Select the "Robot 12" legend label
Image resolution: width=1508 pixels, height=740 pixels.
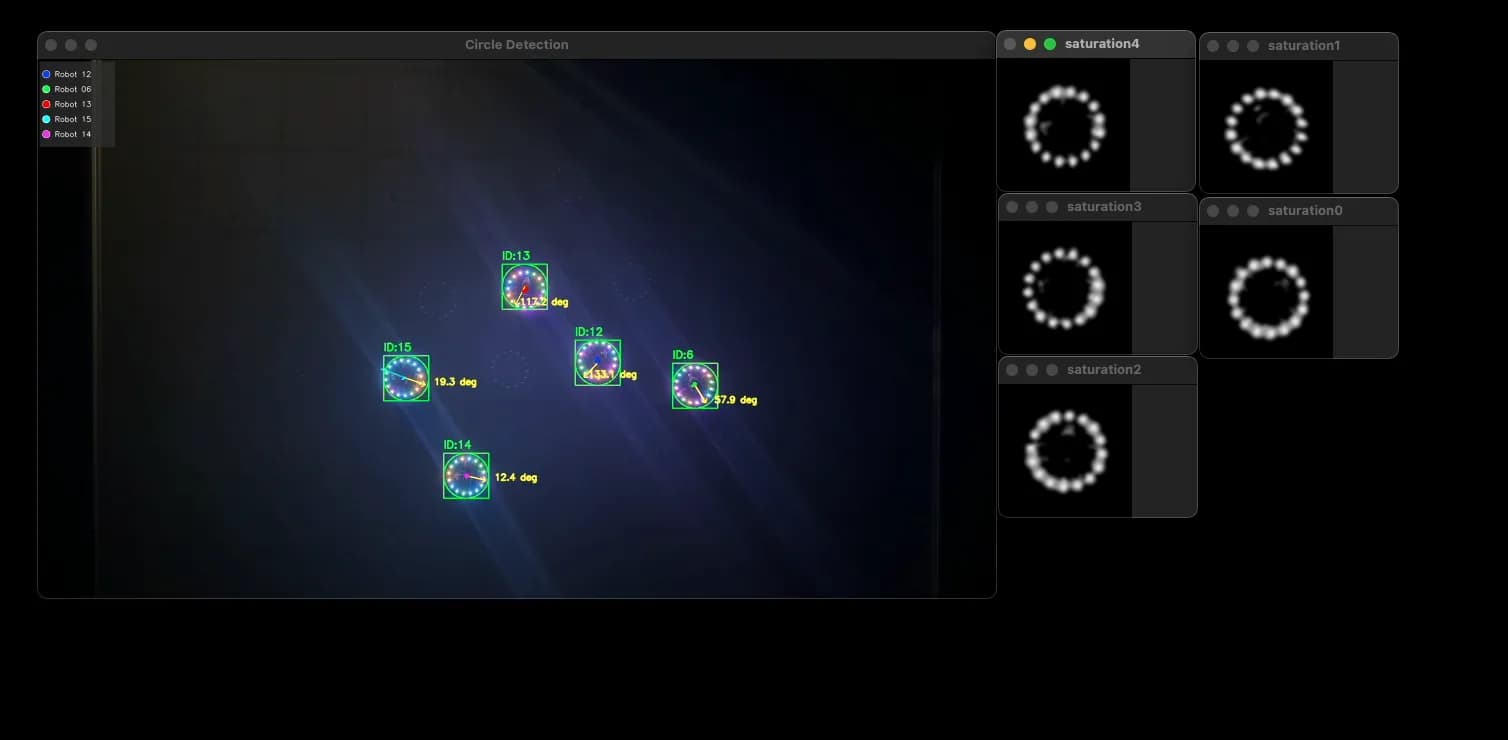(73, 74)
